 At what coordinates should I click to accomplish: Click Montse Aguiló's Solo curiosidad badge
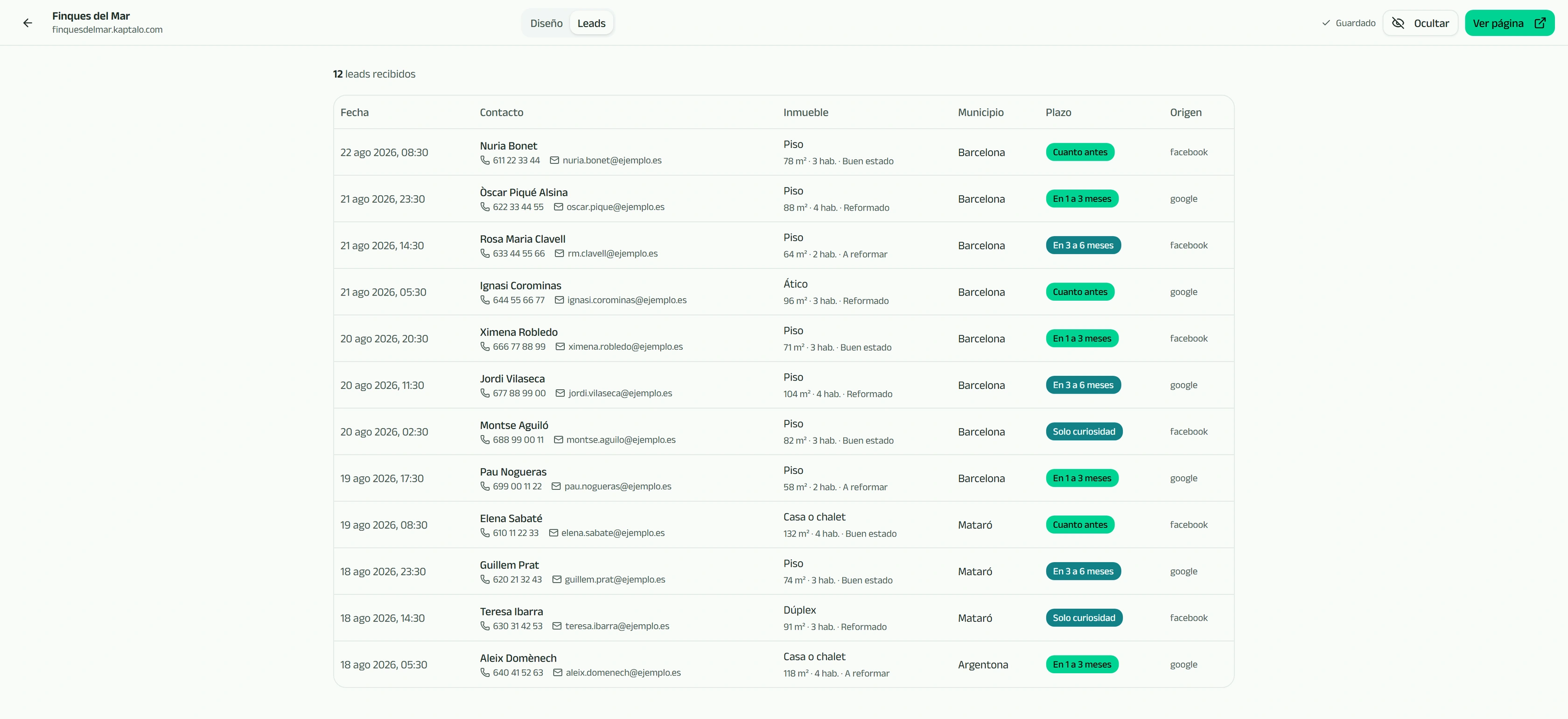coord(1084,432)
